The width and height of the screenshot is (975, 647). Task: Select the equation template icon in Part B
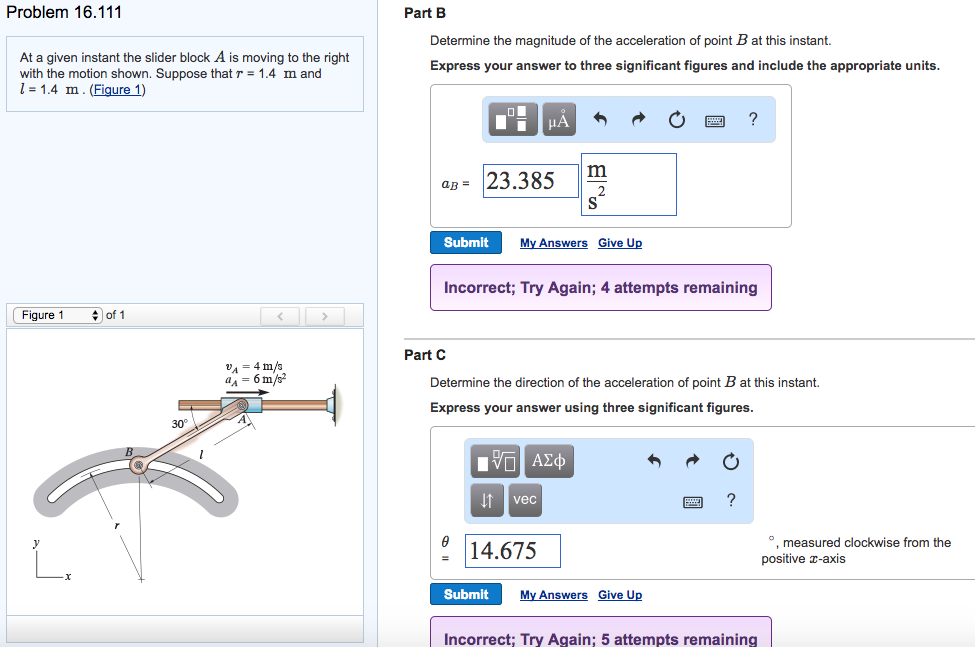coord(513,119)
